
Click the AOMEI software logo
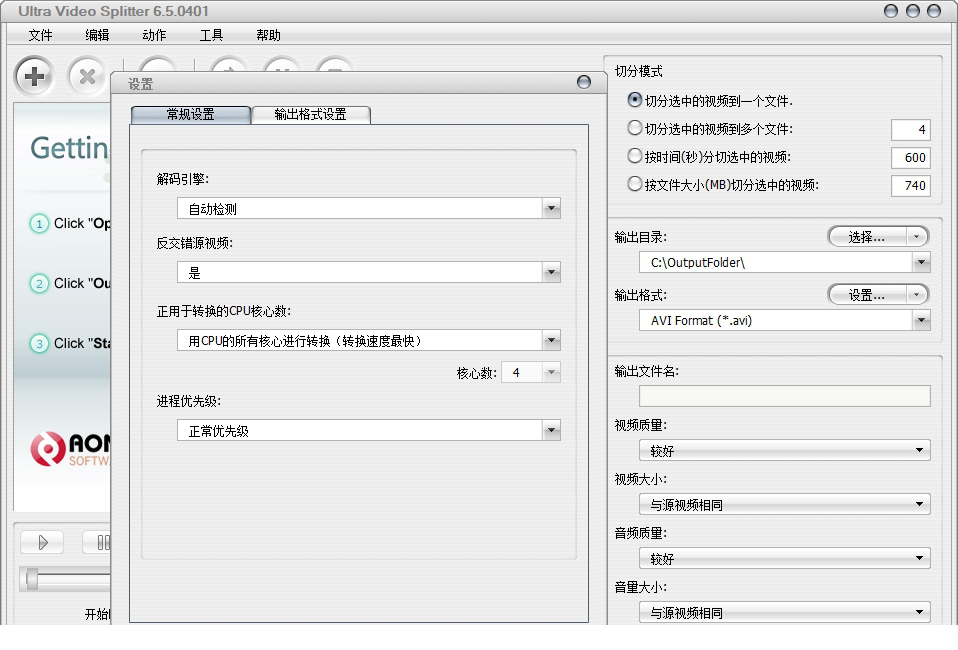point(70,449)
